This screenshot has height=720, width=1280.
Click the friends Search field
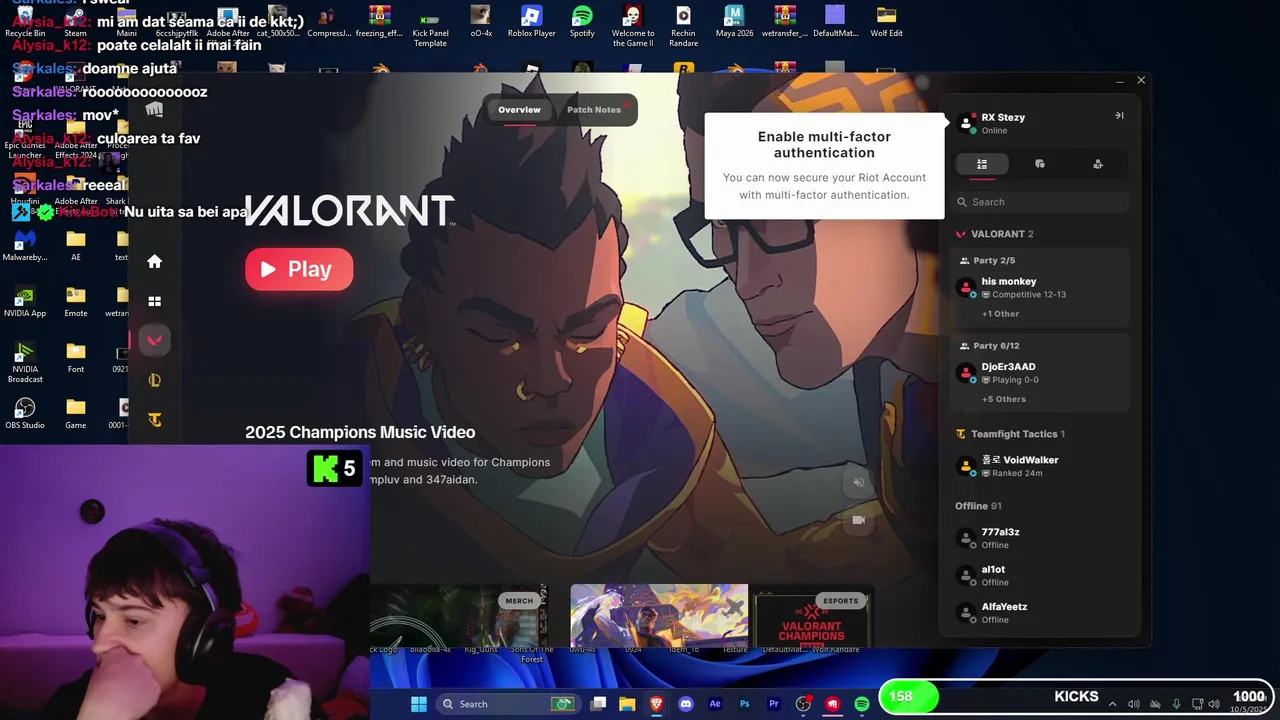click(x=1040, y=202)
